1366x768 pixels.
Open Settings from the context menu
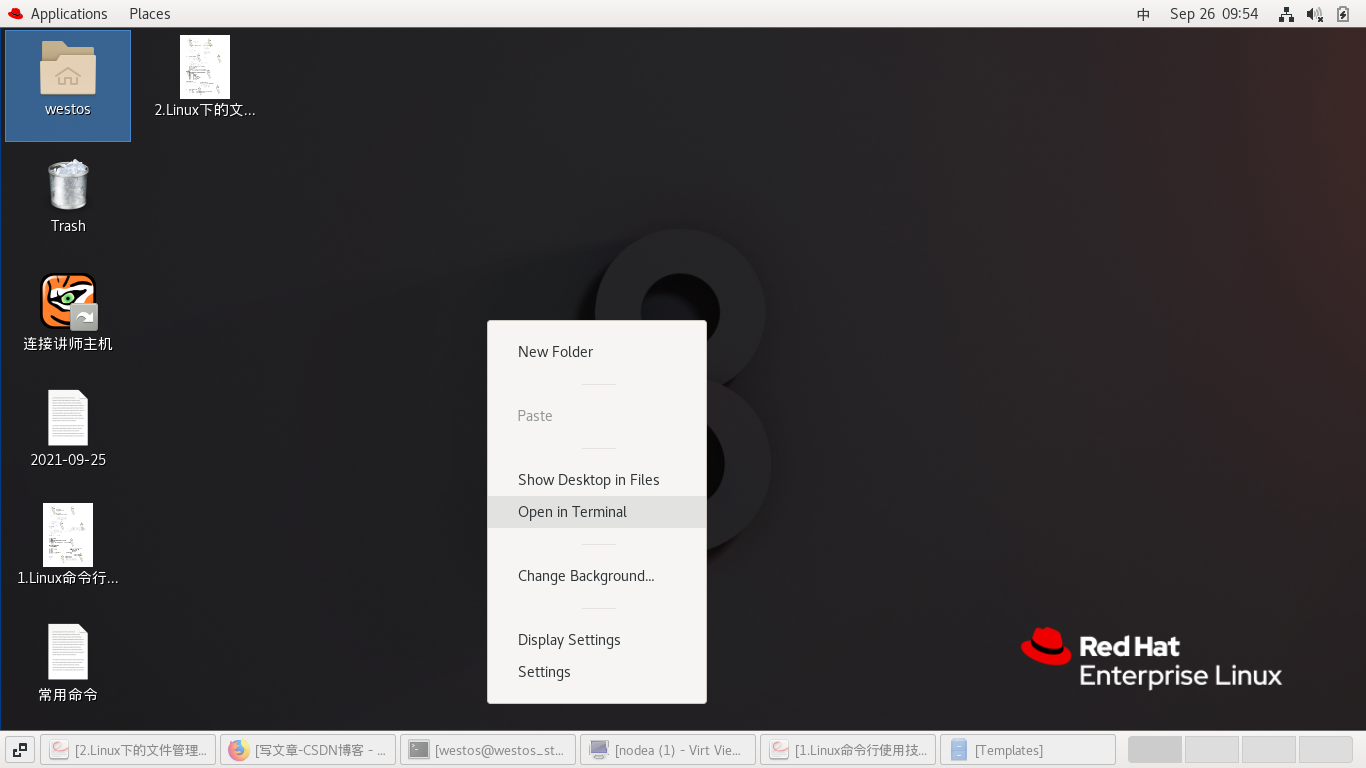tap(596, 672)
